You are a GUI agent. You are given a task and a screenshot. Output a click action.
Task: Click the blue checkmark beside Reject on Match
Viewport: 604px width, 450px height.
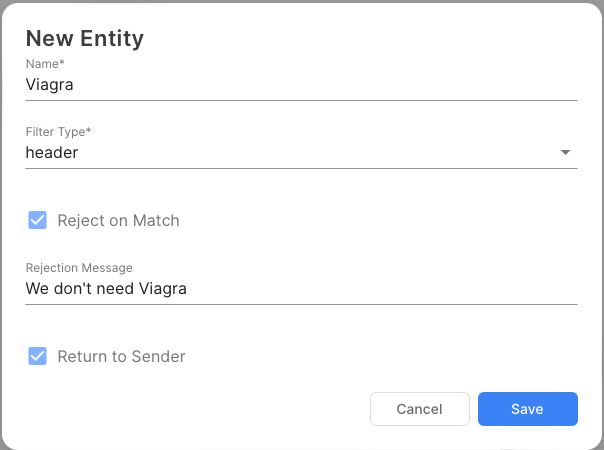[x=38, y=220]
